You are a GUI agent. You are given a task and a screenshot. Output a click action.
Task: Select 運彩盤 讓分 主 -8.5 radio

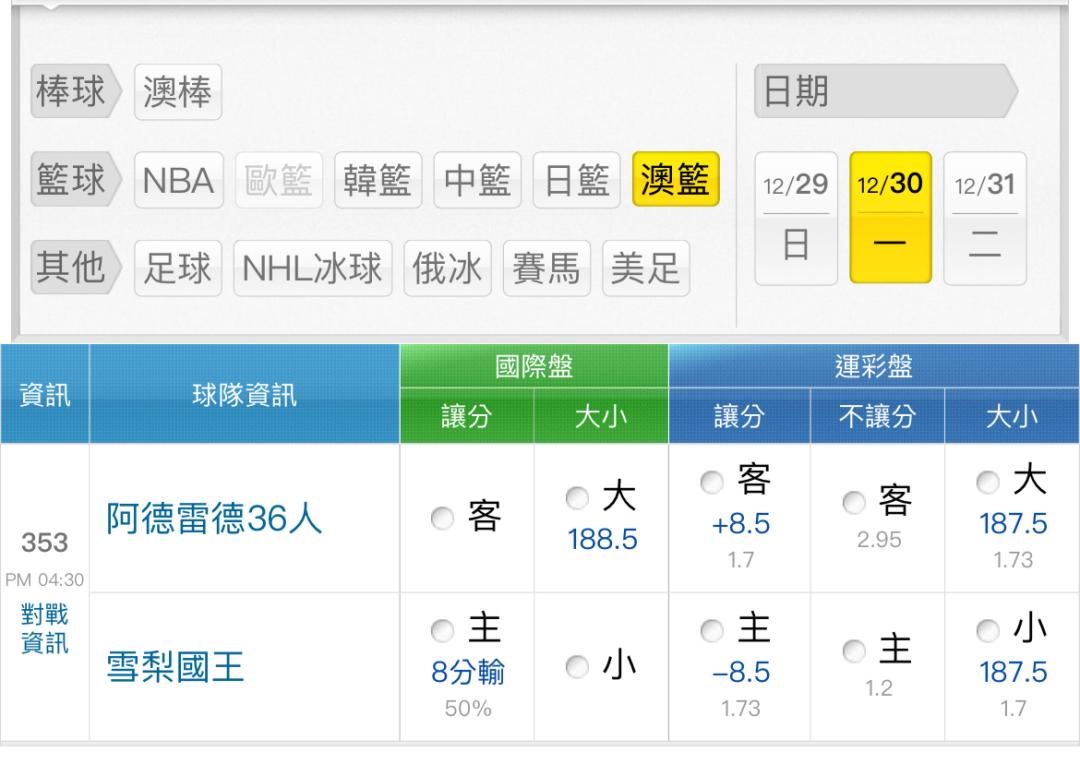pos(712,630)
